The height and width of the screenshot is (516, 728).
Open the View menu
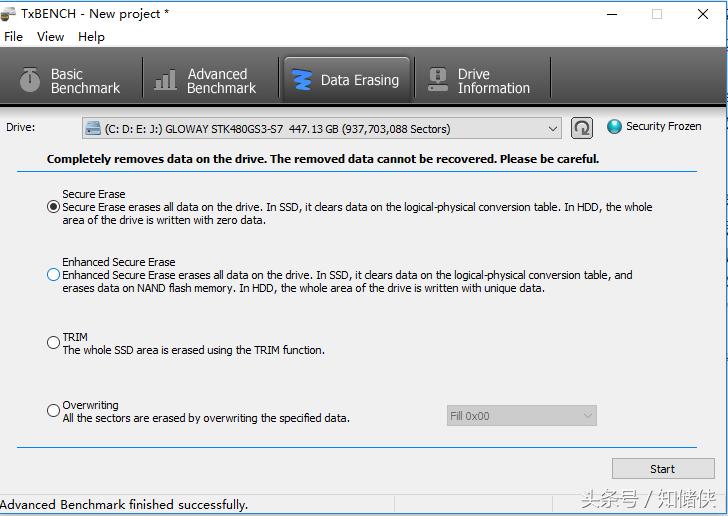[50, 36]
